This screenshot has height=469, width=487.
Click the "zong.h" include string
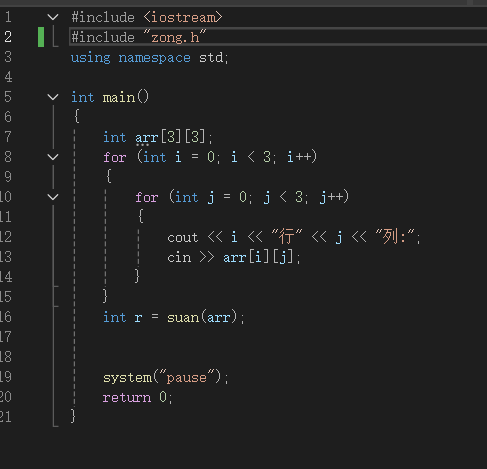point(175,37)
